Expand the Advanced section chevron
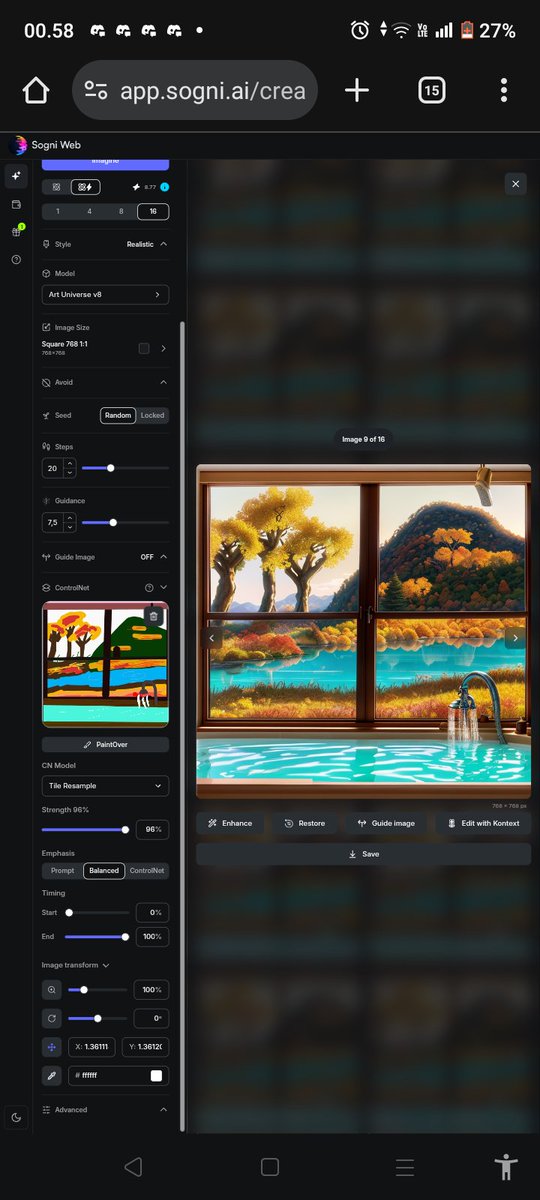540x1200 pixels. pos(164,1109)
